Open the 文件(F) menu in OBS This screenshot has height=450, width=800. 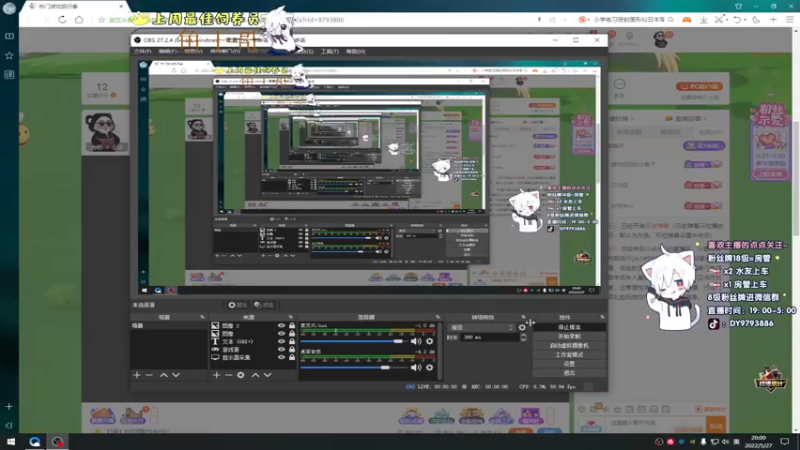(x=142, y=52)
